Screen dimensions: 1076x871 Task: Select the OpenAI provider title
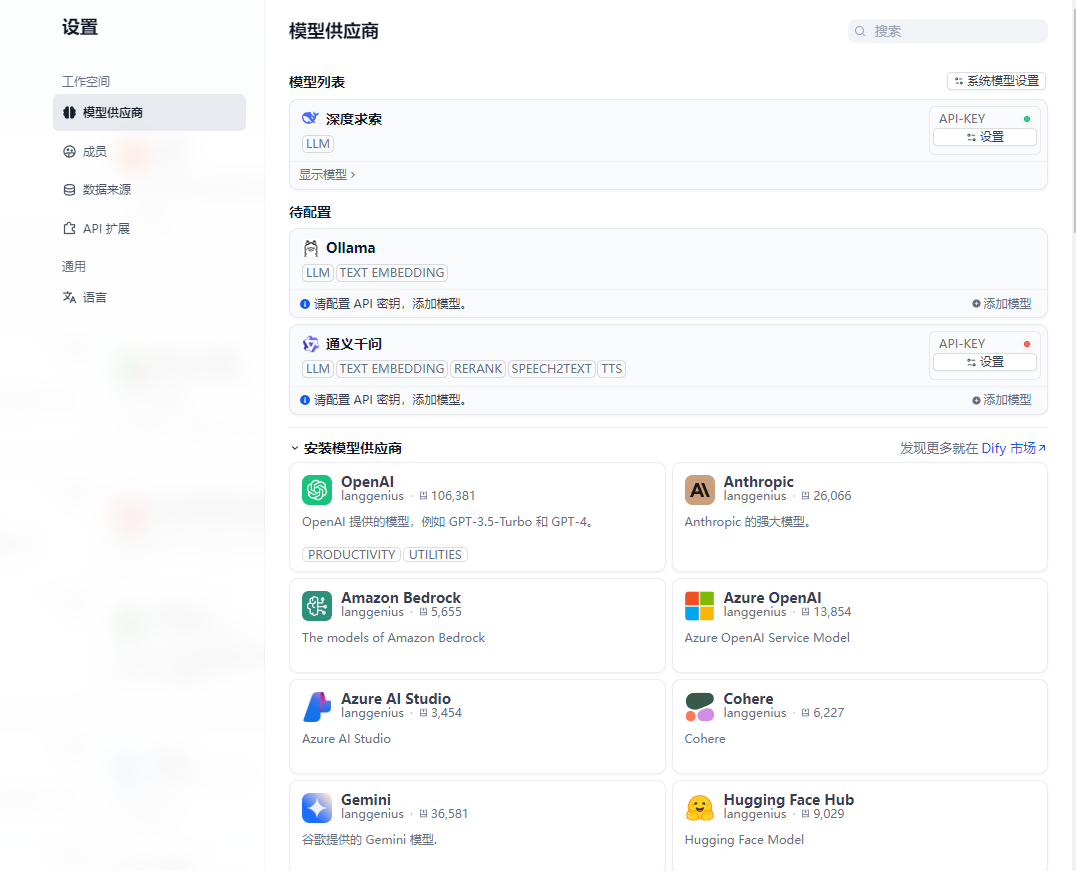367,482
